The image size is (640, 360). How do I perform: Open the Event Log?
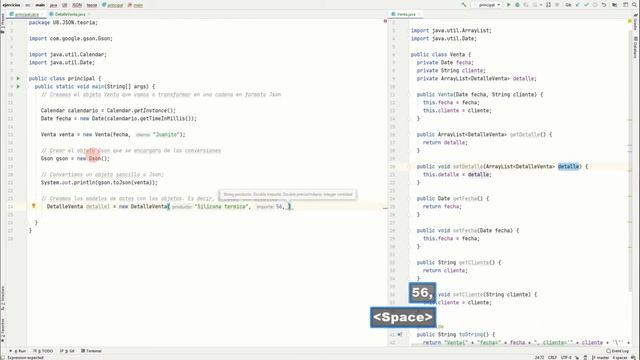click(618, 351)
